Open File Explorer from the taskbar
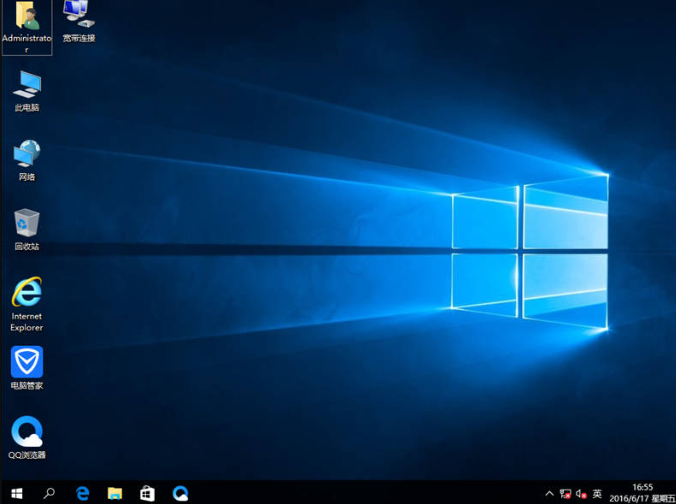Screen dimensions: 676x504 coord(115,493)
